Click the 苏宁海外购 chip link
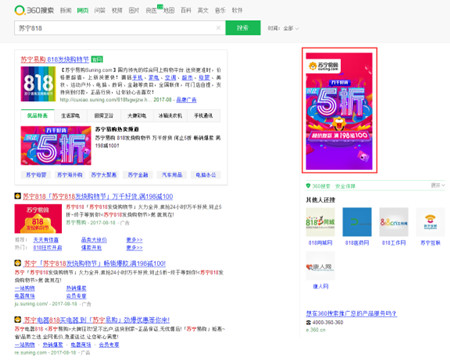This screenshot has width=450, height=360. (x=70, y=175)
